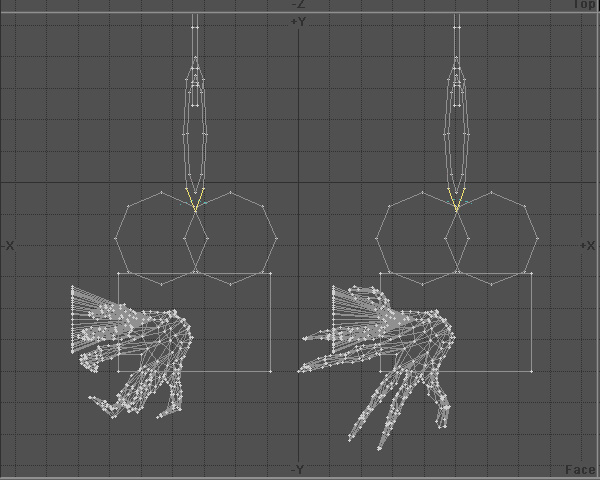Click the +Y axis label at top
Screen dimensions: 600x480
297,21
